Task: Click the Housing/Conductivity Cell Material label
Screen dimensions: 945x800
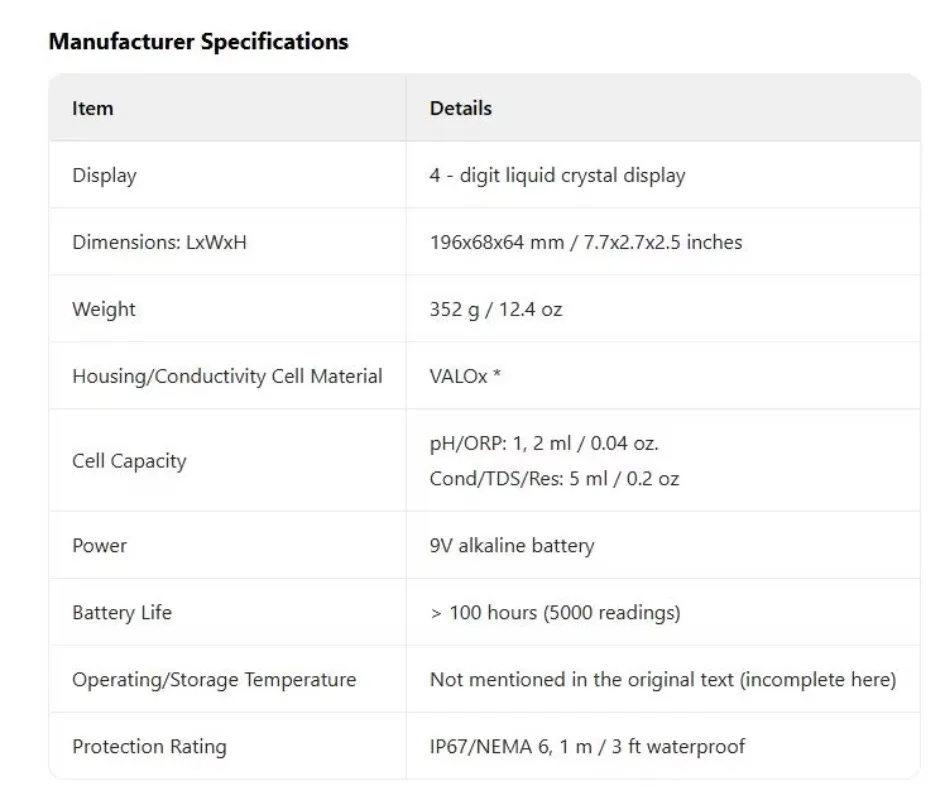Action: (227, 376)
